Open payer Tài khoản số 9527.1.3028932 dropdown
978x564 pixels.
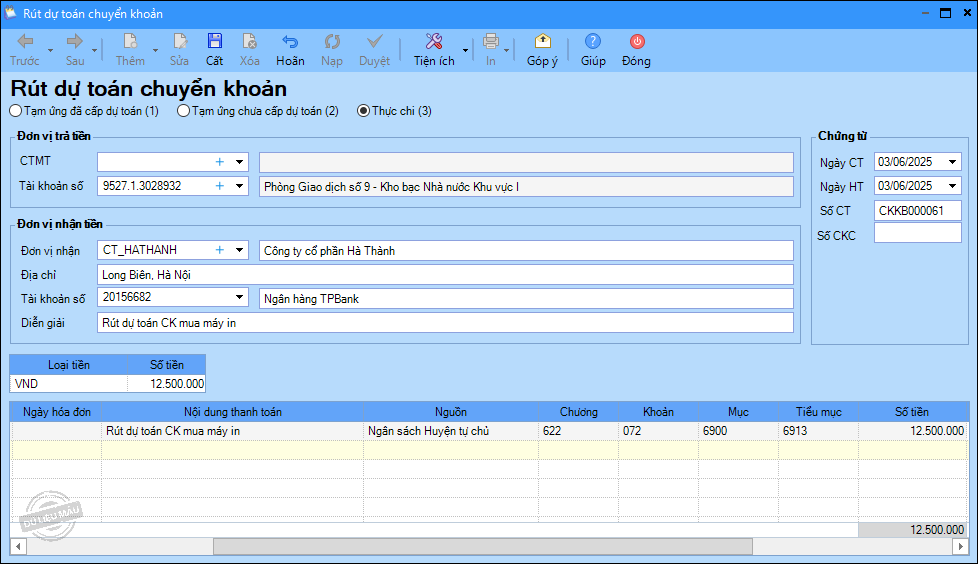(x=240, y=186)
